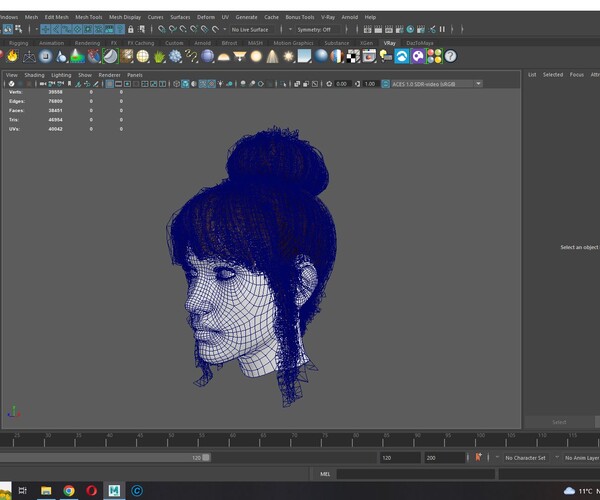The width and height of the screenshot is (600, 500).
Task: Open Google Chrome from the taskbar
Action: coord(69,490)
